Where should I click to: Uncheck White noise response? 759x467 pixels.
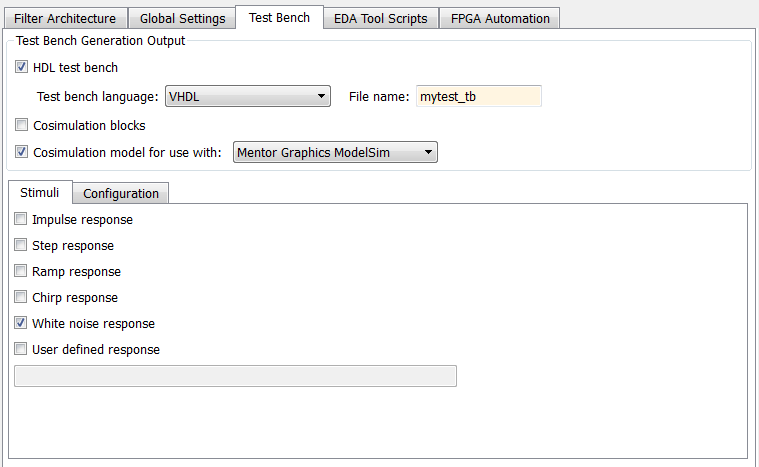coord(21,323)
